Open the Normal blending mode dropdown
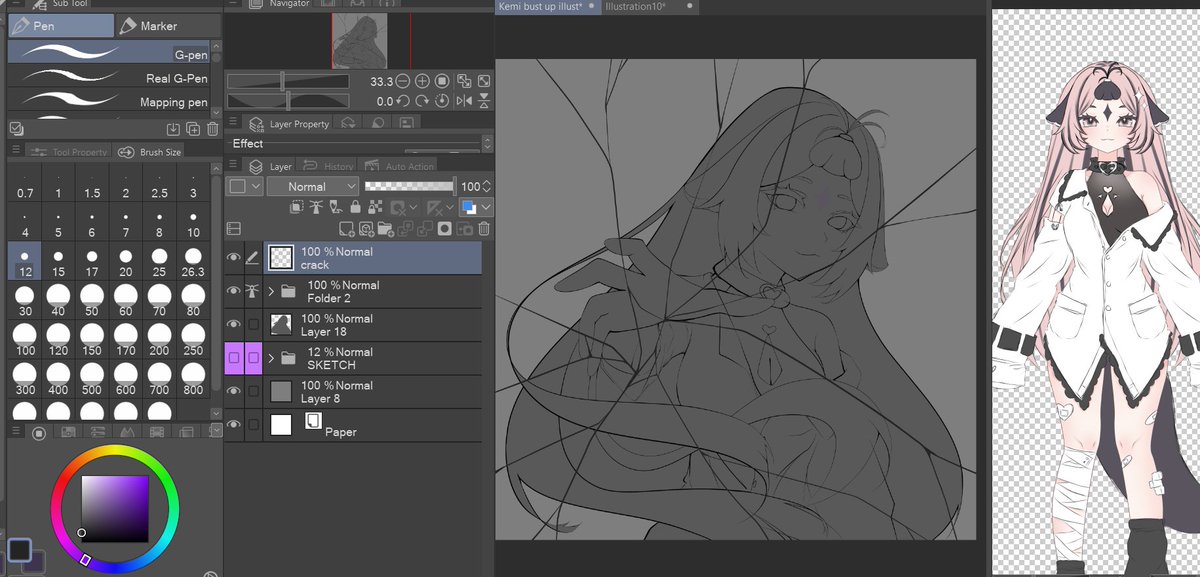The width and height of the screenshot is (1200, 577). pos(312,186)
